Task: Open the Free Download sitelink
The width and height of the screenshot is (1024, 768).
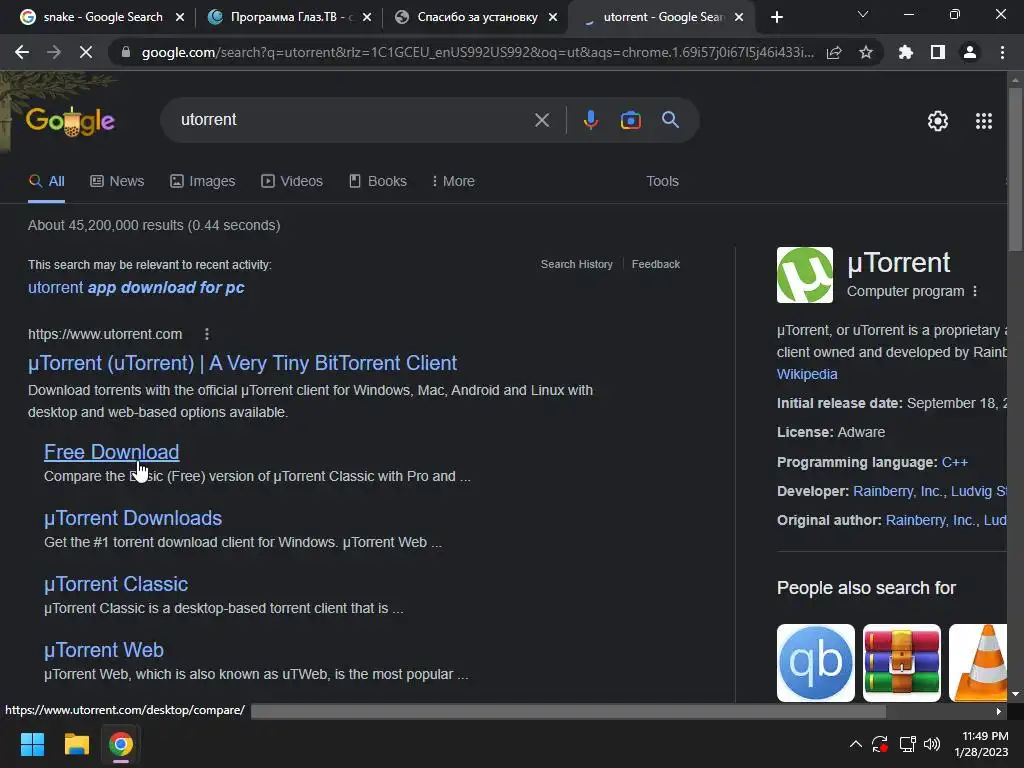Action: click(x=112, y=452)
